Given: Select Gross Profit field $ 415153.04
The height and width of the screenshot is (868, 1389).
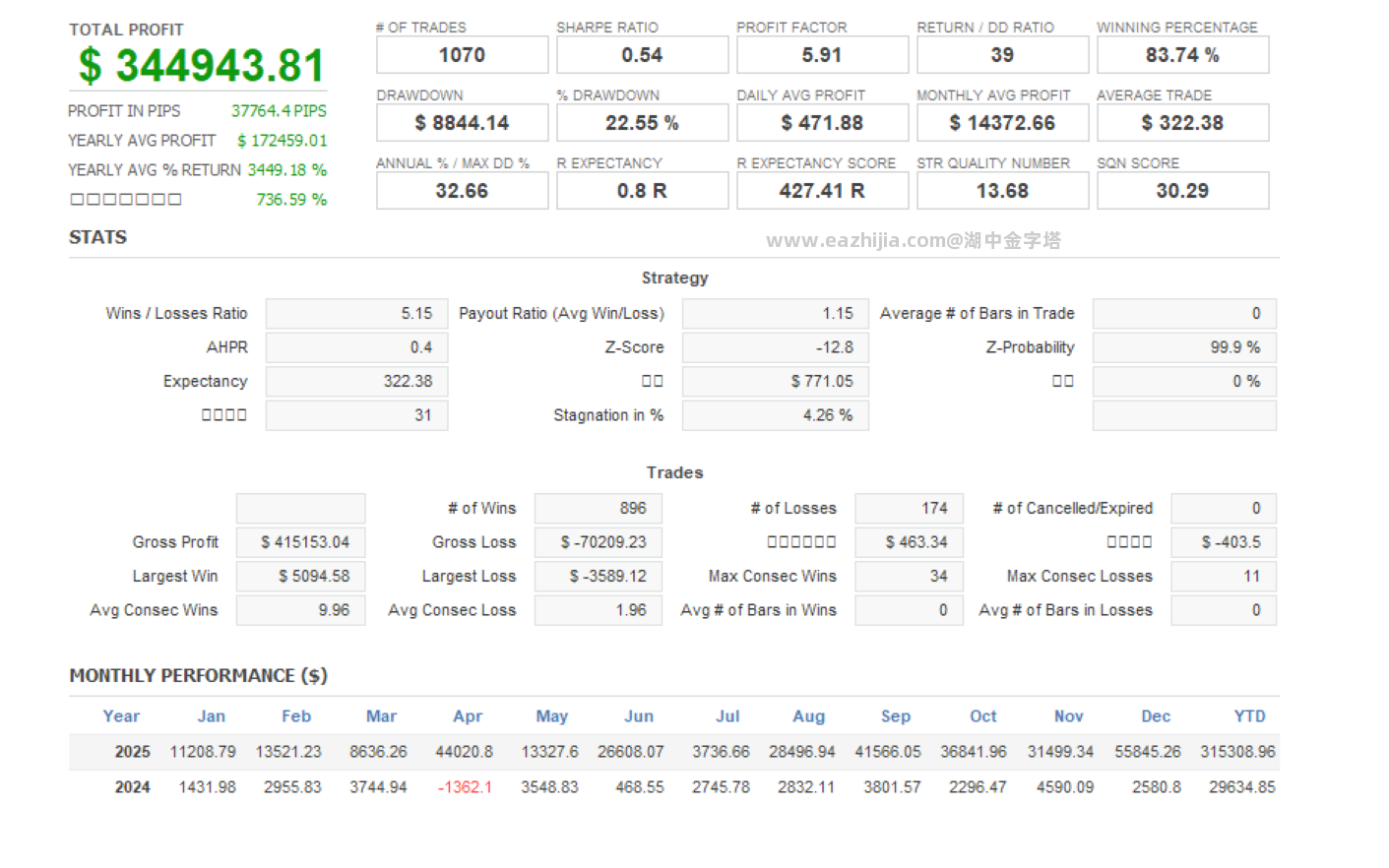Looking at the screenshot, I should pos(300,542).
